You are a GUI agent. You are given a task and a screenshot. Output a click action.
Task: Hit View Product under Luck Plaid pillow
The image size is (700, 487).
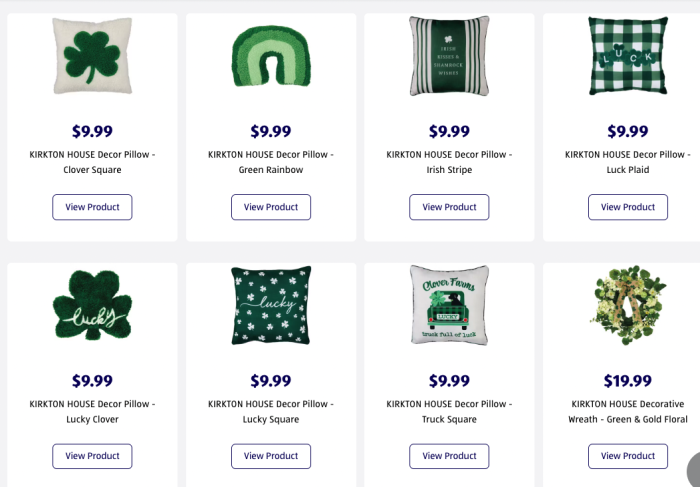[627, 207]
